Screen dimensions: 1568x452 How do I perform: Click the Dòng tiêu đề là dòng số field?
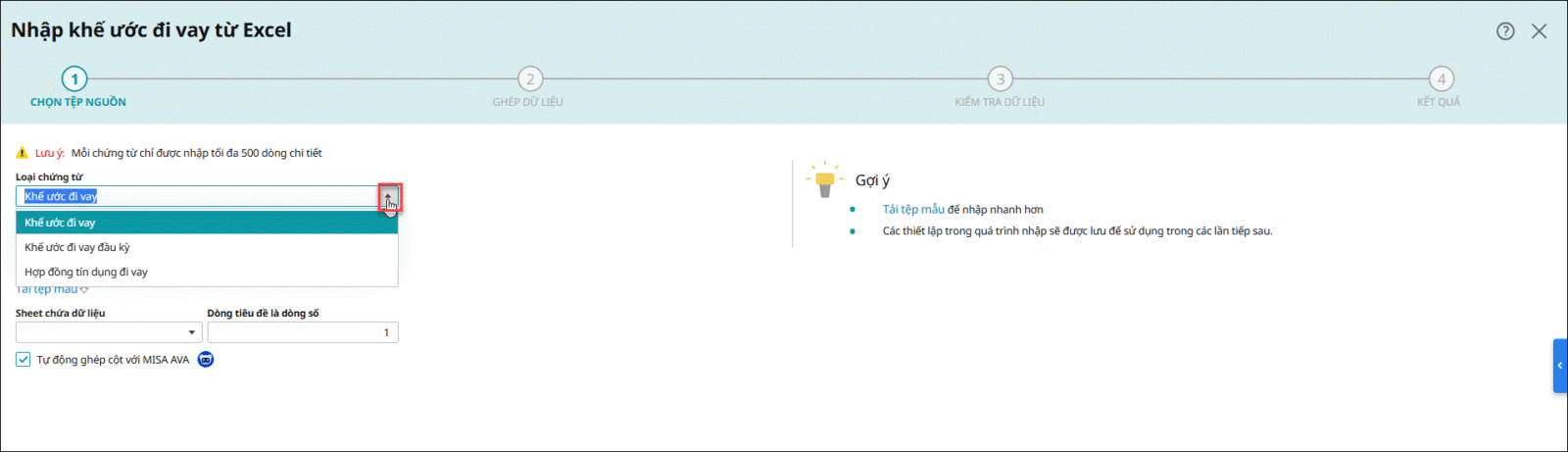pyautogui.click(x=302, y=332)
